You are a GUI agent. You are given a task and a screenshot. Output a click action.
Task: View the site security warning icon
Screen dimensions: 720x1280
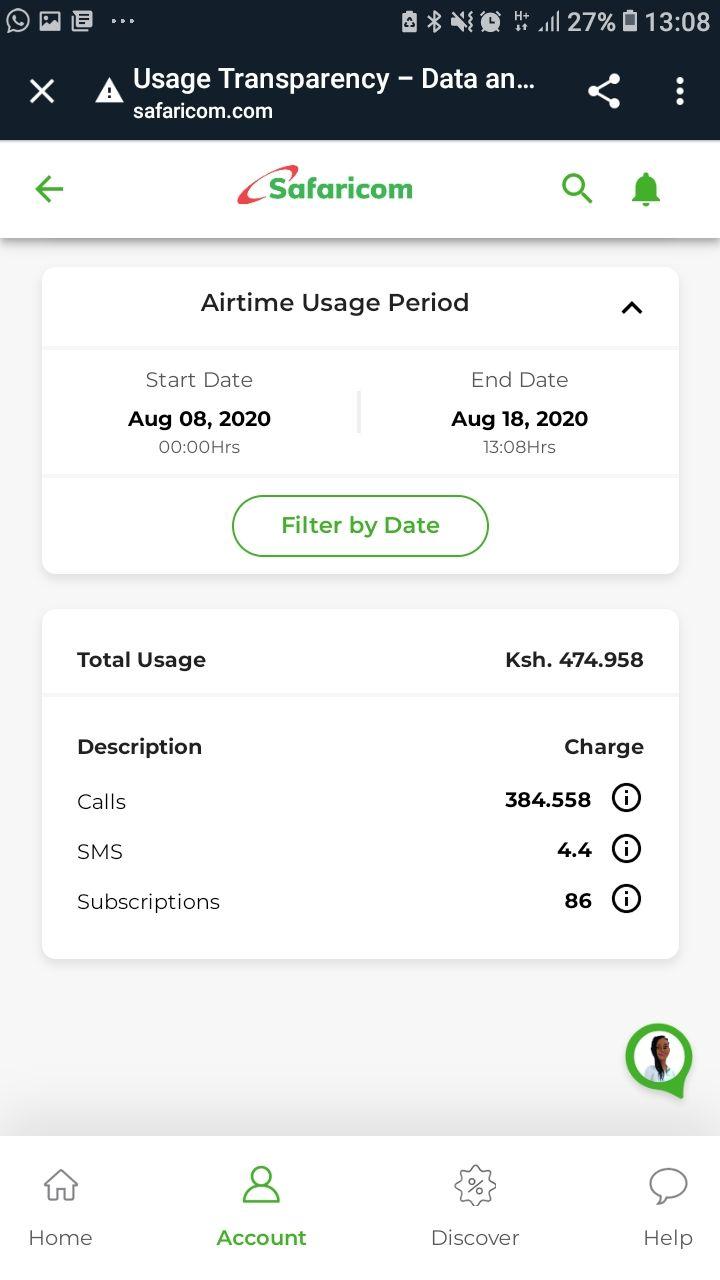(x=109, y=93)
